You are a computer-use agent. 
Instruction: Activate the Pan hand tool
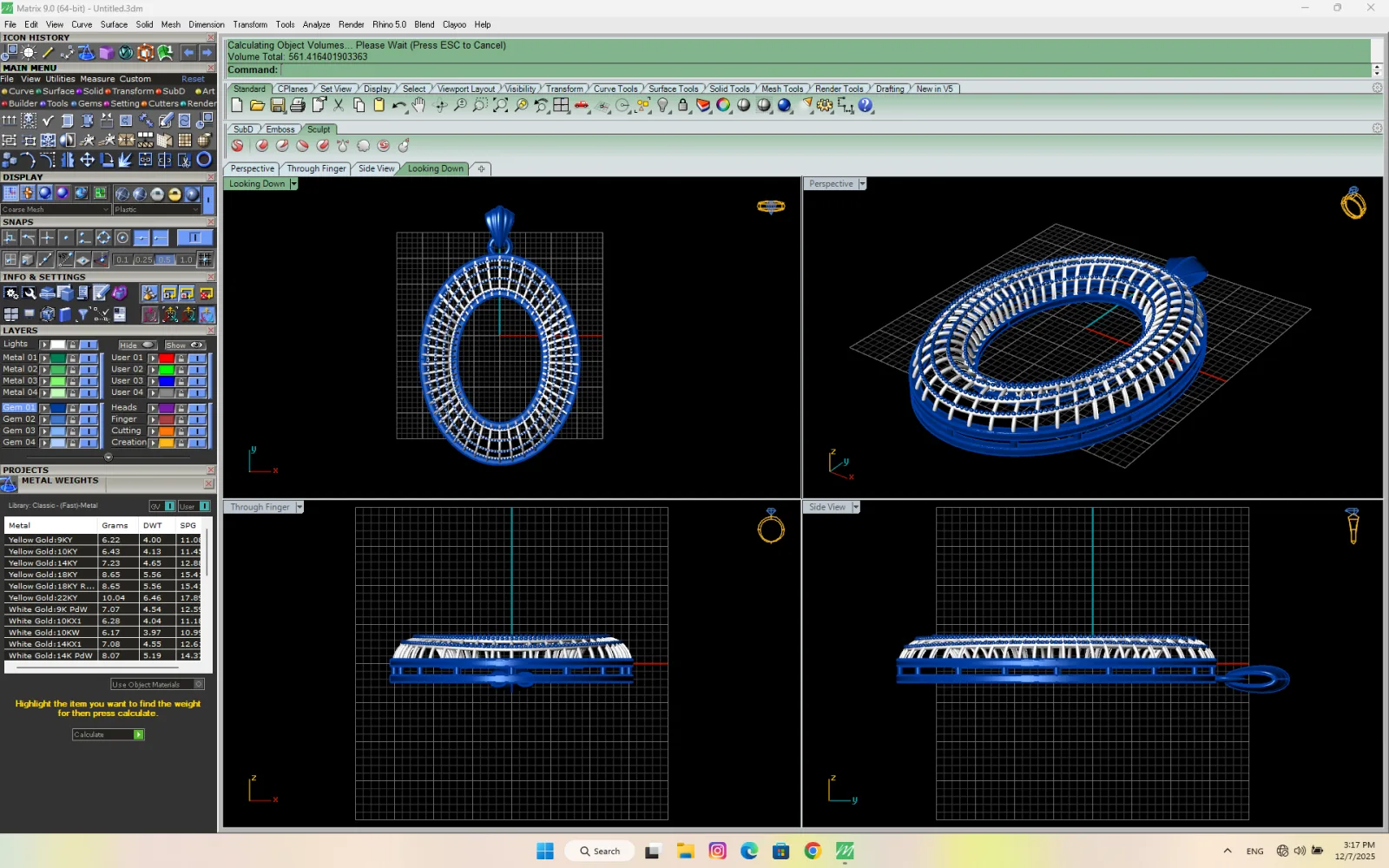tap(419, 105)
